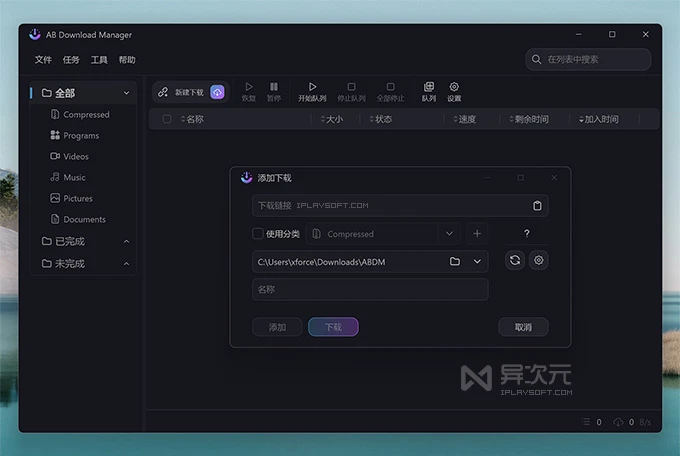The image size is (680, 456).
Task: Expand the 已完成 folder chevron
Action: tap(126, 241)
